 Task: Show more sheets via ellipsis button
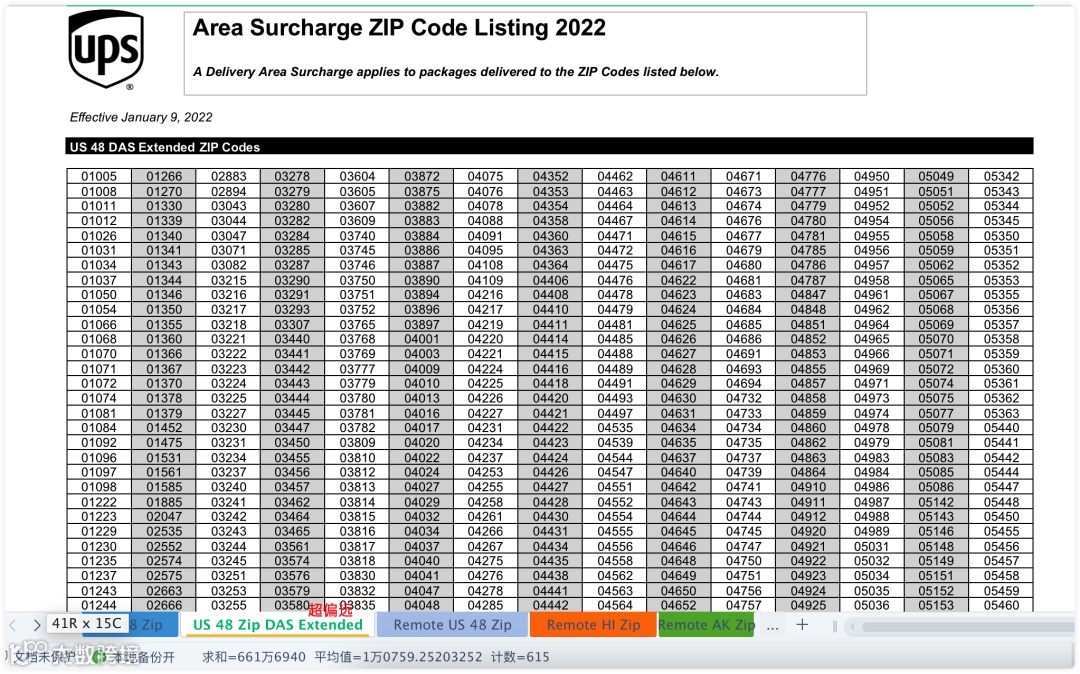(x=772, y=625)
